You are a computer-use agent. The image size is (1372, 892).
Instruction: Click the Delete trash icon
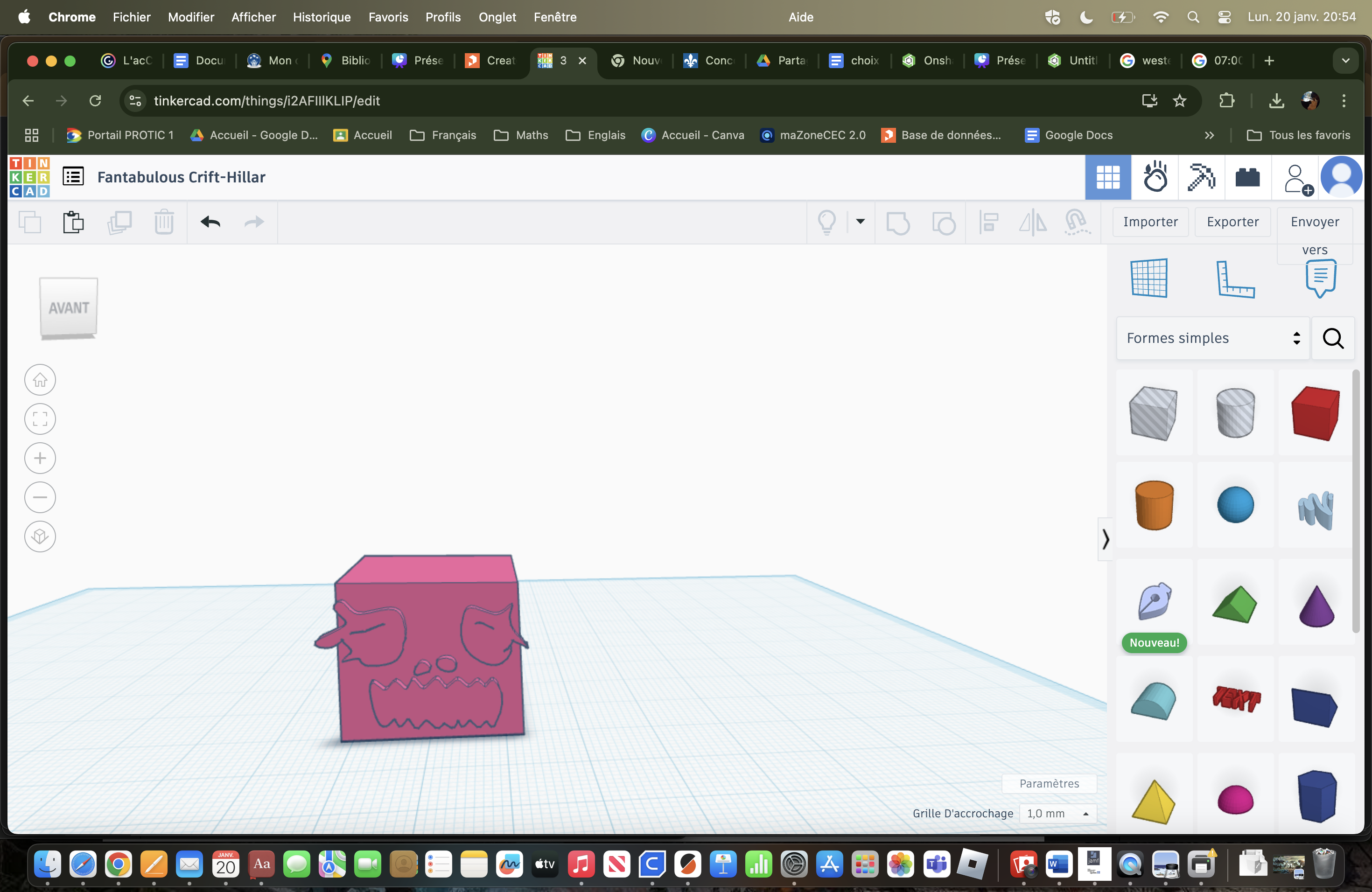[x=164, y=222]
